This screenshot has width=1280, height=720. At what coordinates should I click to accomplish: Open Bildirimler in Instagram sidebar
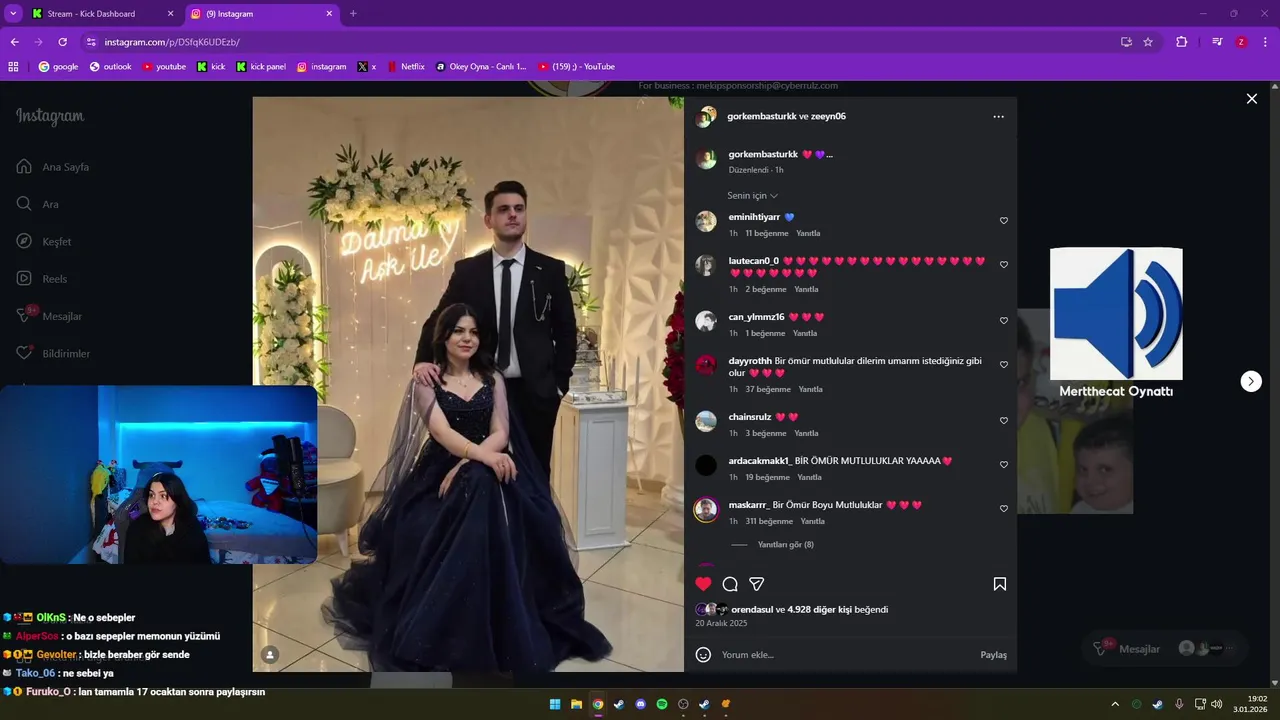53,354
